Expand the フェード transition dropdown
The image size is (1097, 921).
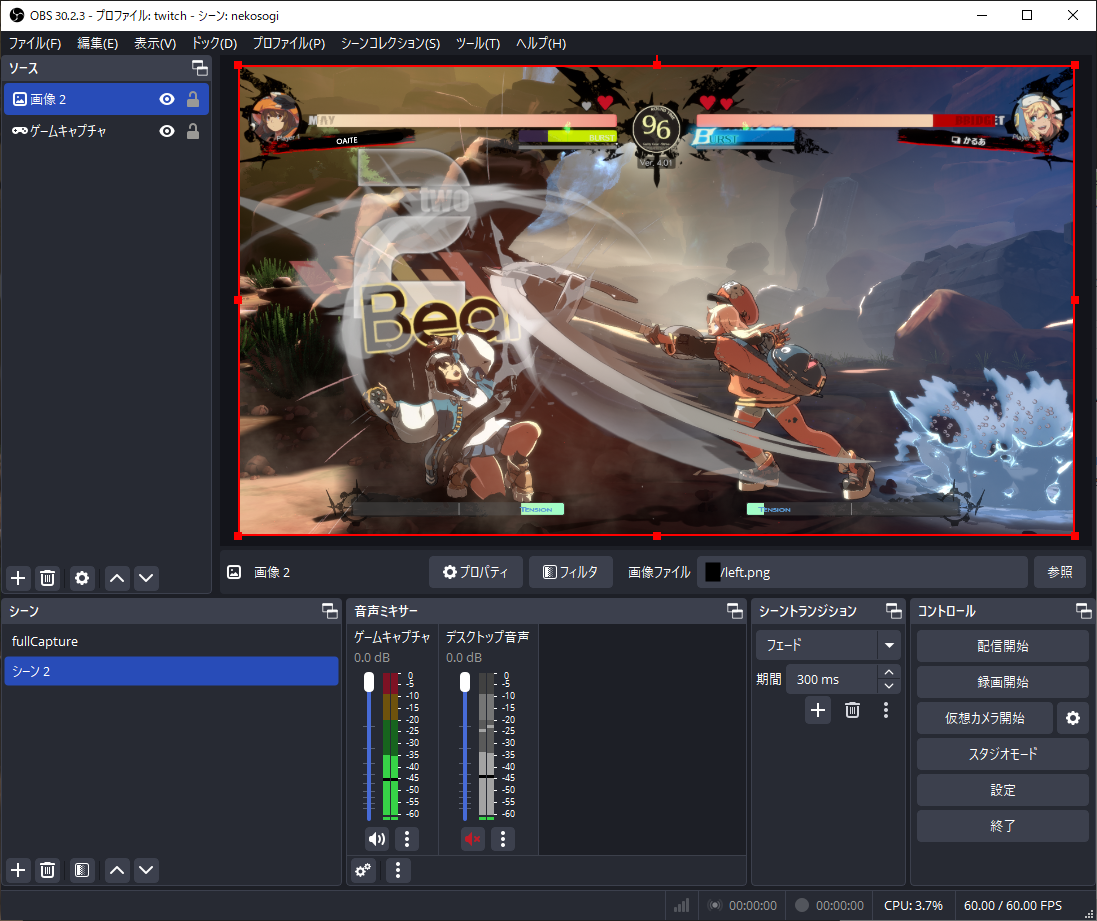click(888, 645)
